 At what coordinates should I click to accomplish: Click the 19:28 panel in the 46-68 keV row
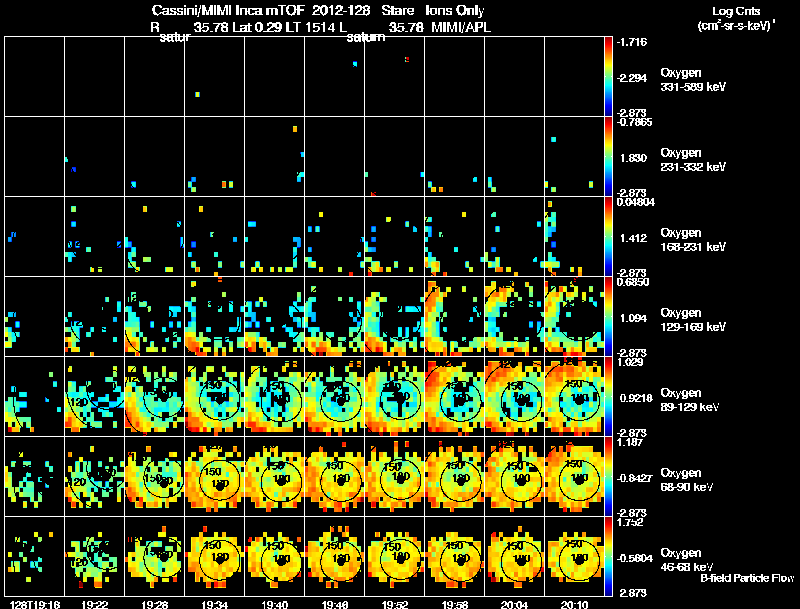(x=154, y=556)
